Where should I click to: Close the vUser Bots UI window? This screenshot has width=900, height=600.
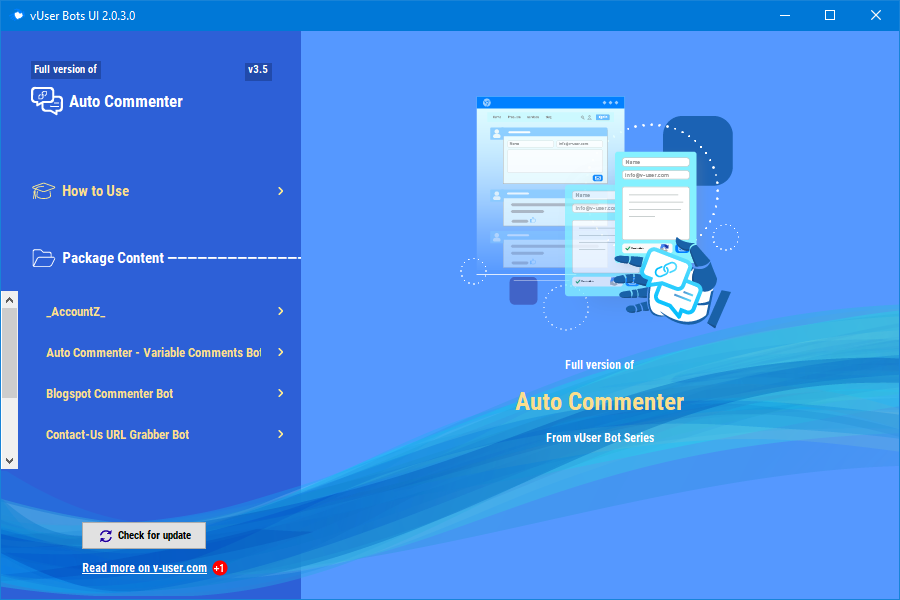[x=876, y=16]
